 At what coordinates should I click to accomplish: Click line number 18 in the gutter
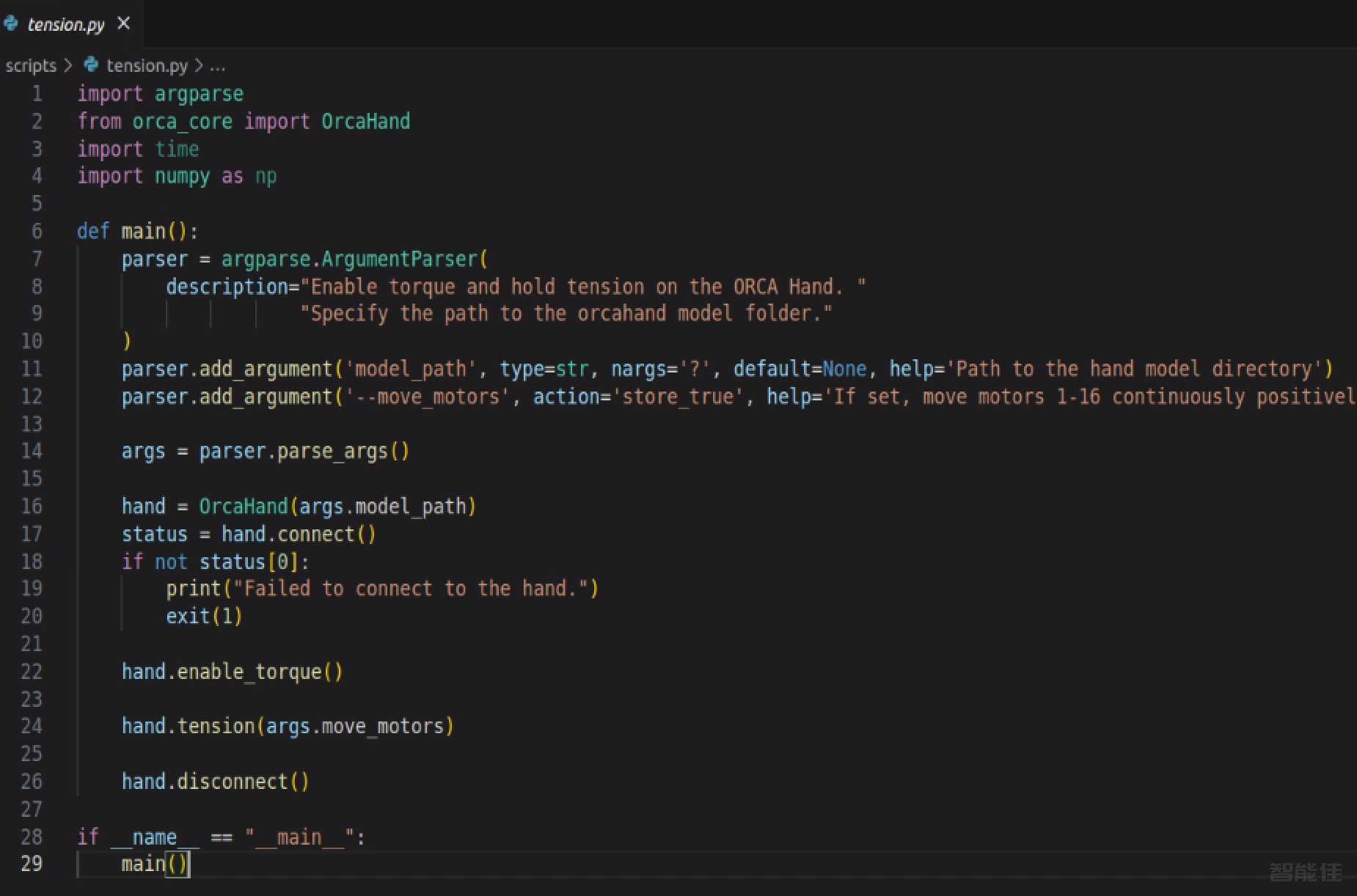coord(32,562)
